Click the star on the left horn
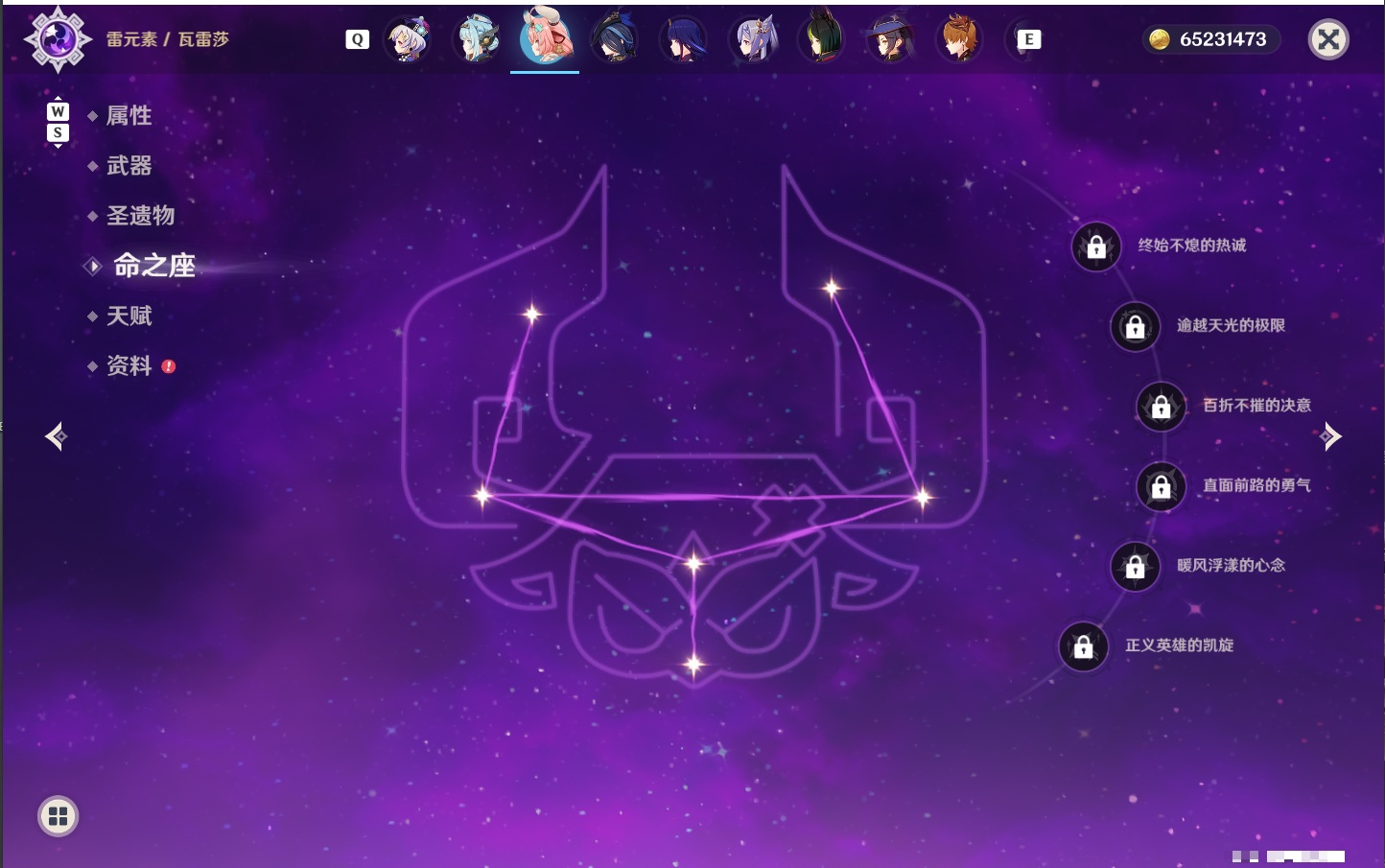Viewport: 1385px width, 868px height. click(x=531, y=313)
